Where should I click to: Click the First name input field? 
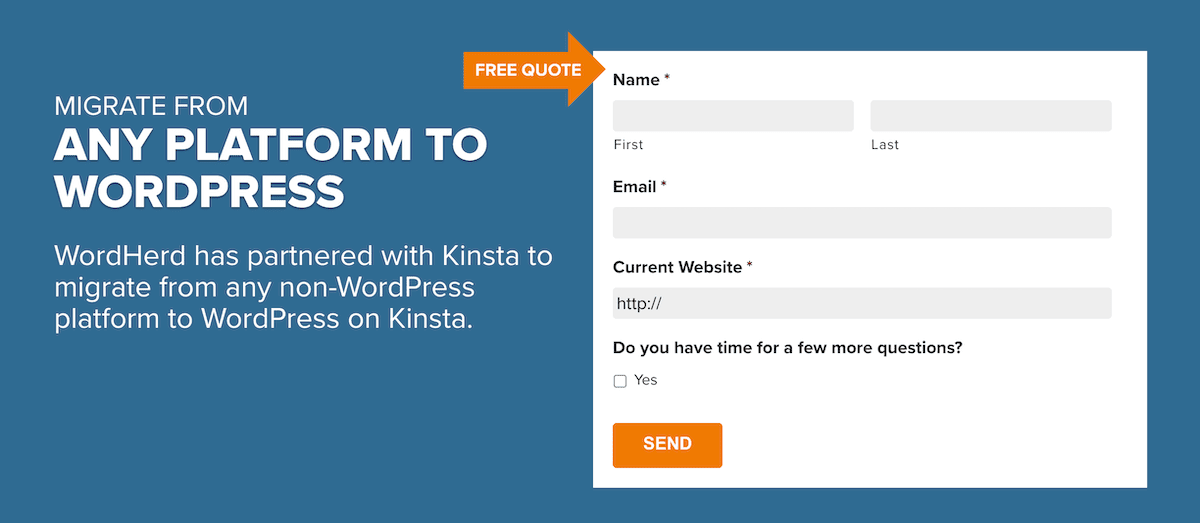click(733, 116)
